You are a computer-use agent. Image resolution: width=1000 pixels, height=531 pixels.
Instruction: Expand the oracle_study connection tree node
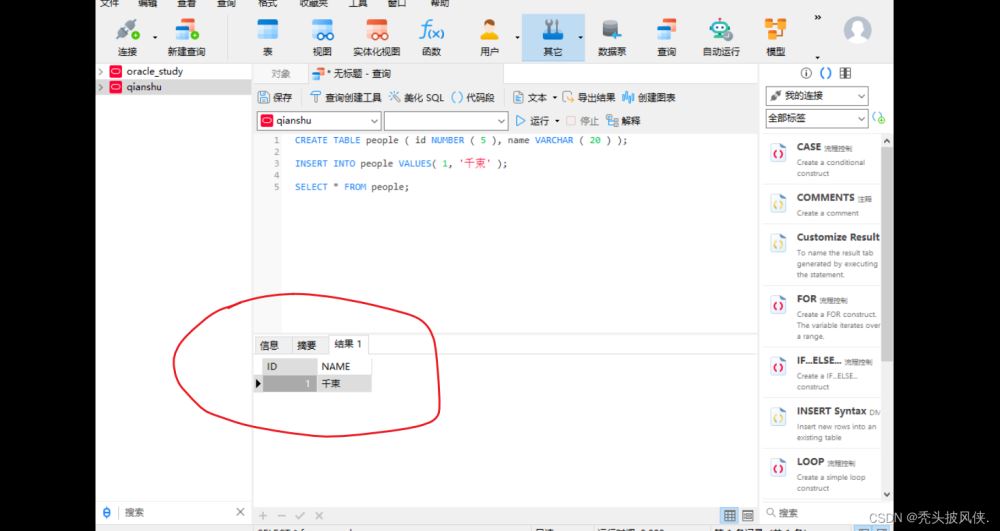pyautogui.click(x=101, y=72)
